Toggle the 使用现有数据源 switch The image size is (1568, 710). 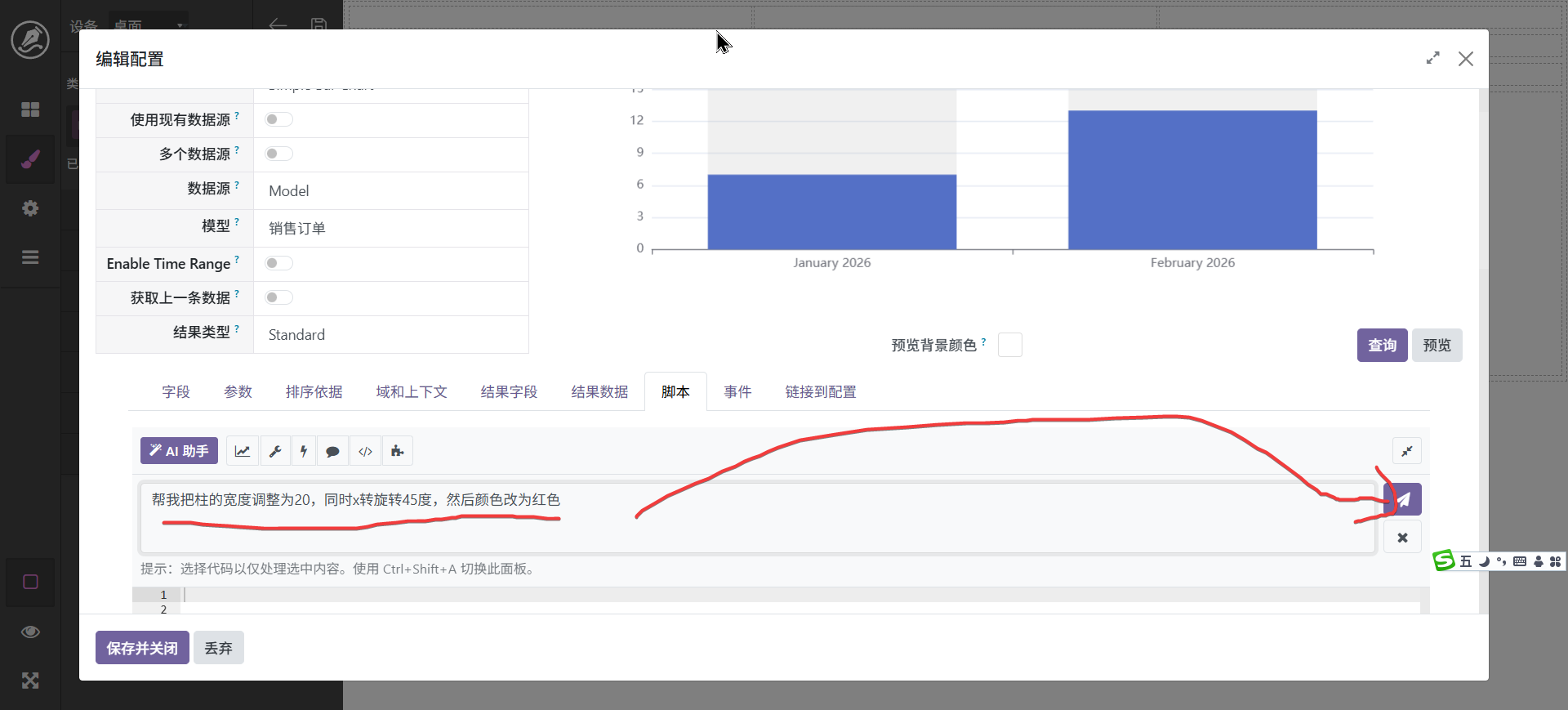278,120
